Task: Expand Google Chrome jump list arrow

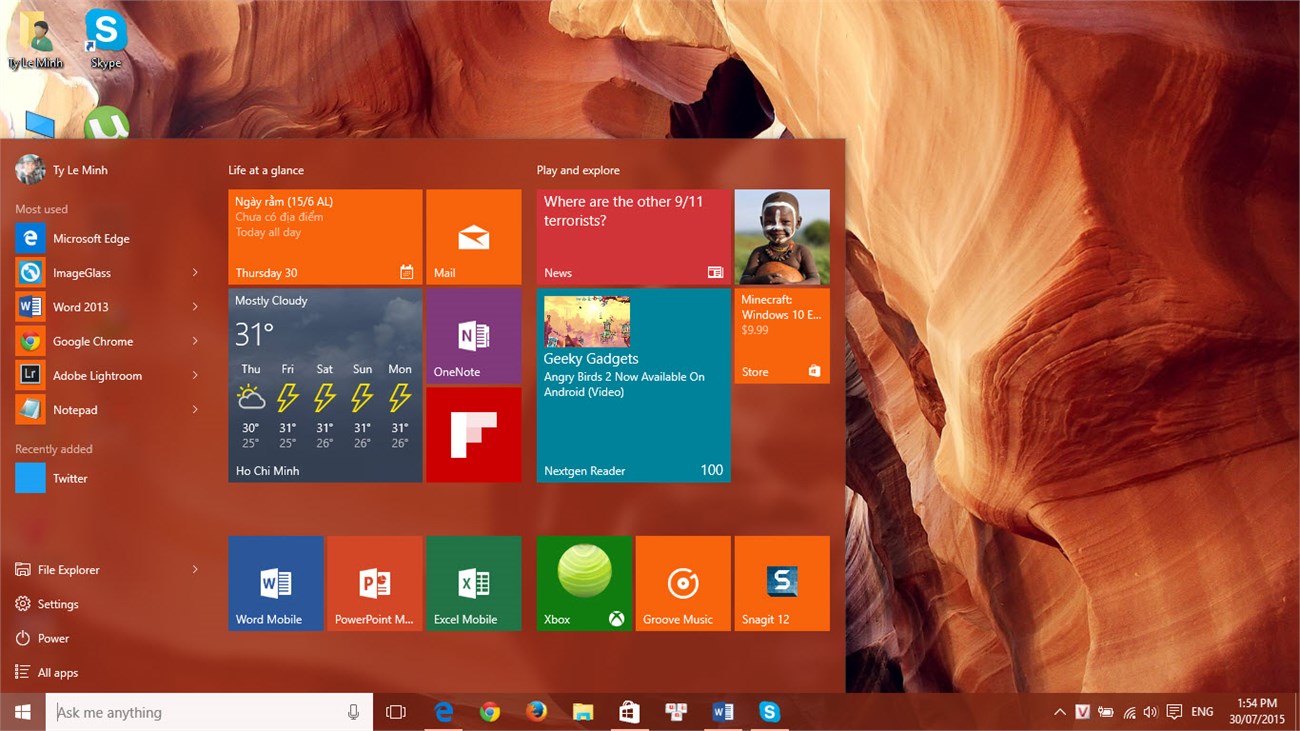Action: (195, 341)
